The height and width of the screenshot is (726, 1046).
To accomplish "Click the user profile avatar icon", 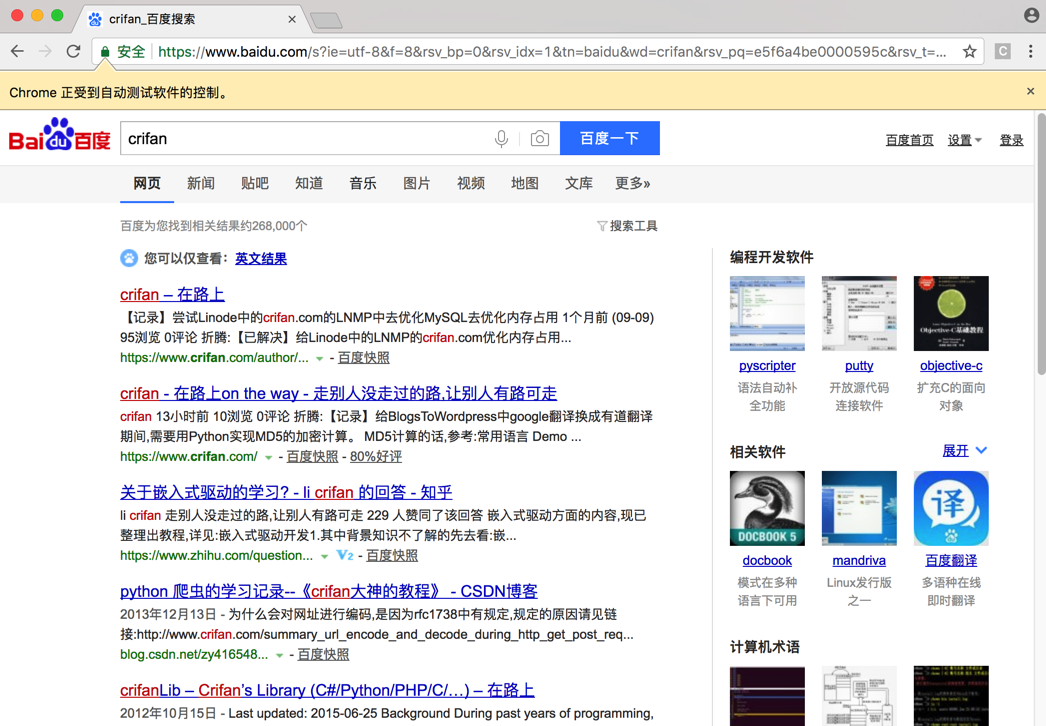I will point(1031,15).
